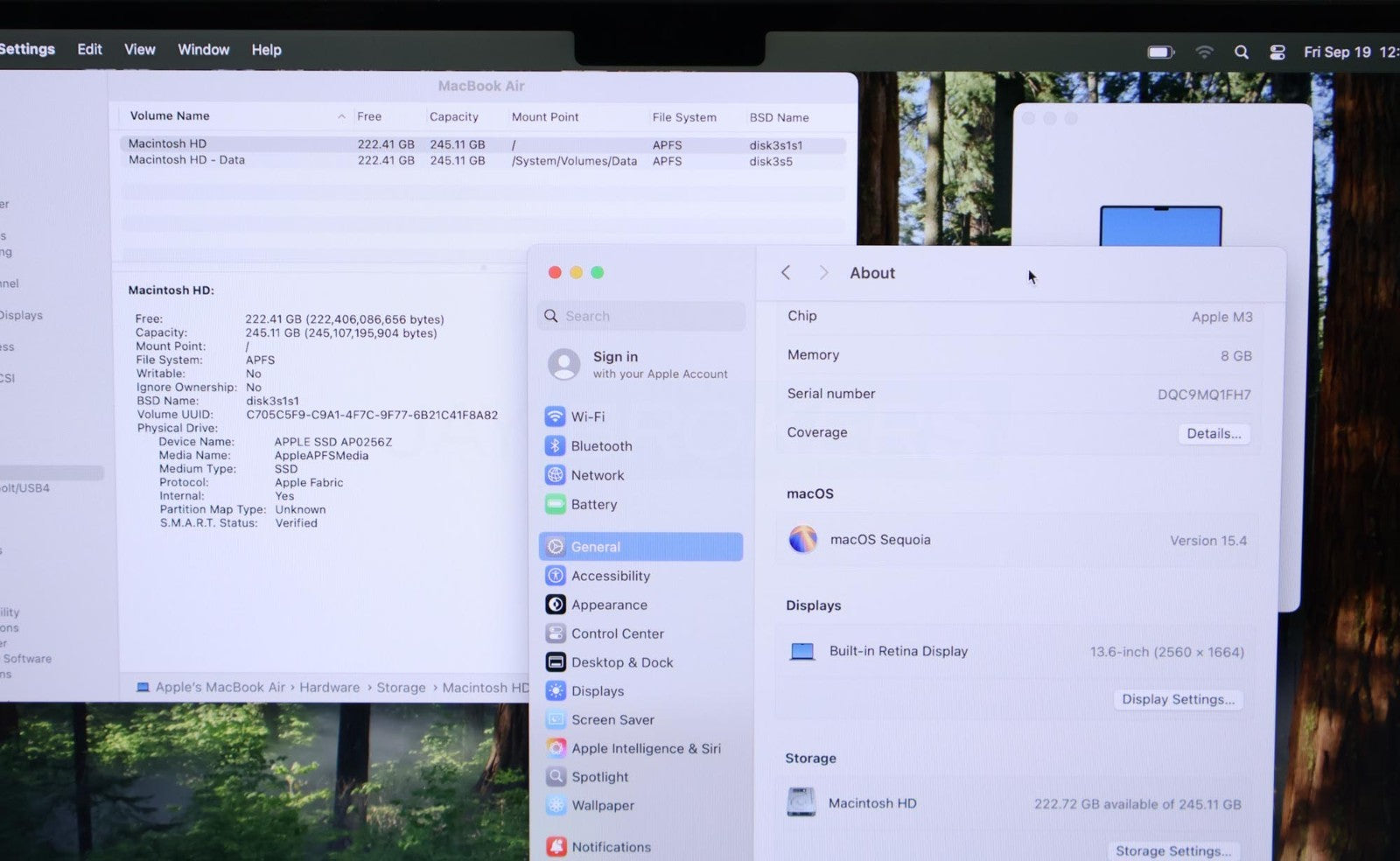Open Control Center from the menu bar
The image size is (1400, 861).
[x=1277, y=52]
